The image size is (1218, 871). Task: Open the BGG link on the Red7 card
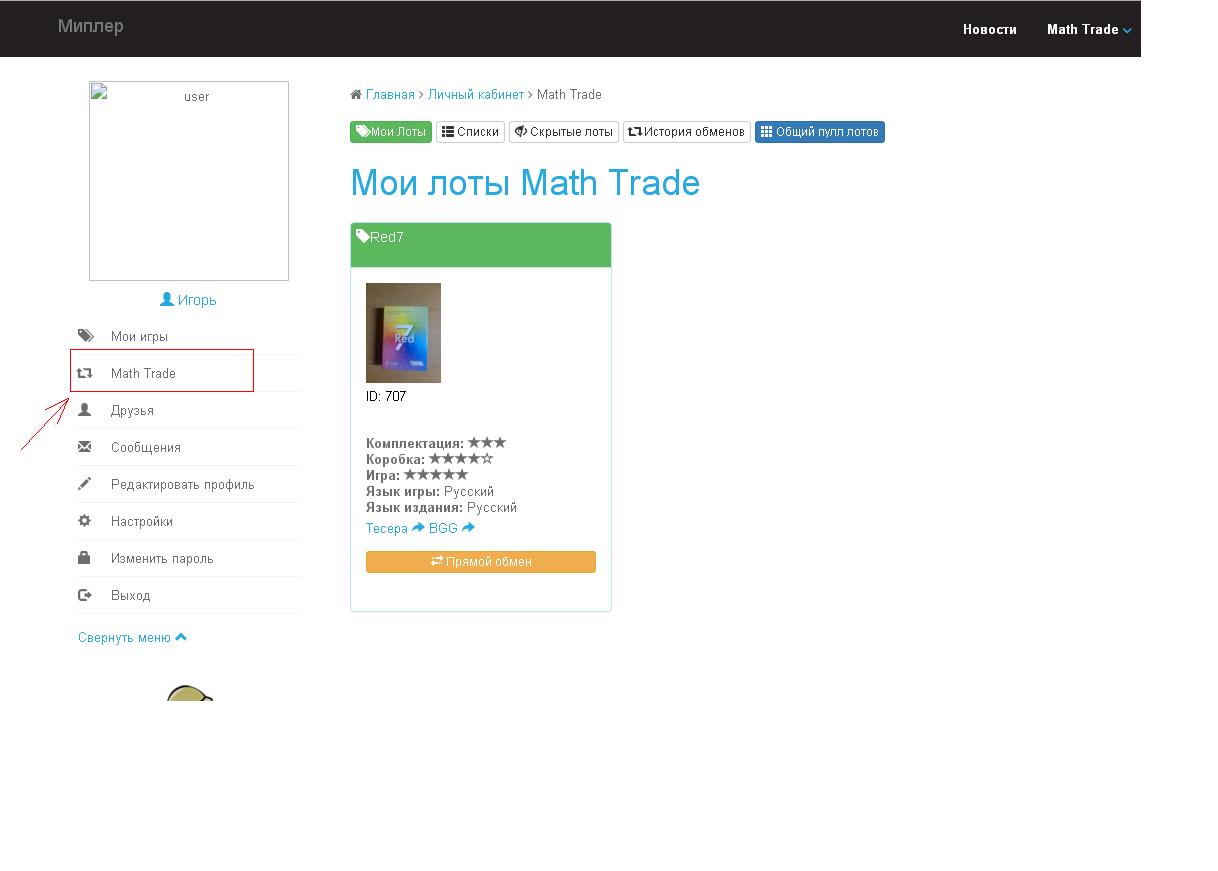click(x=443, y=528)
